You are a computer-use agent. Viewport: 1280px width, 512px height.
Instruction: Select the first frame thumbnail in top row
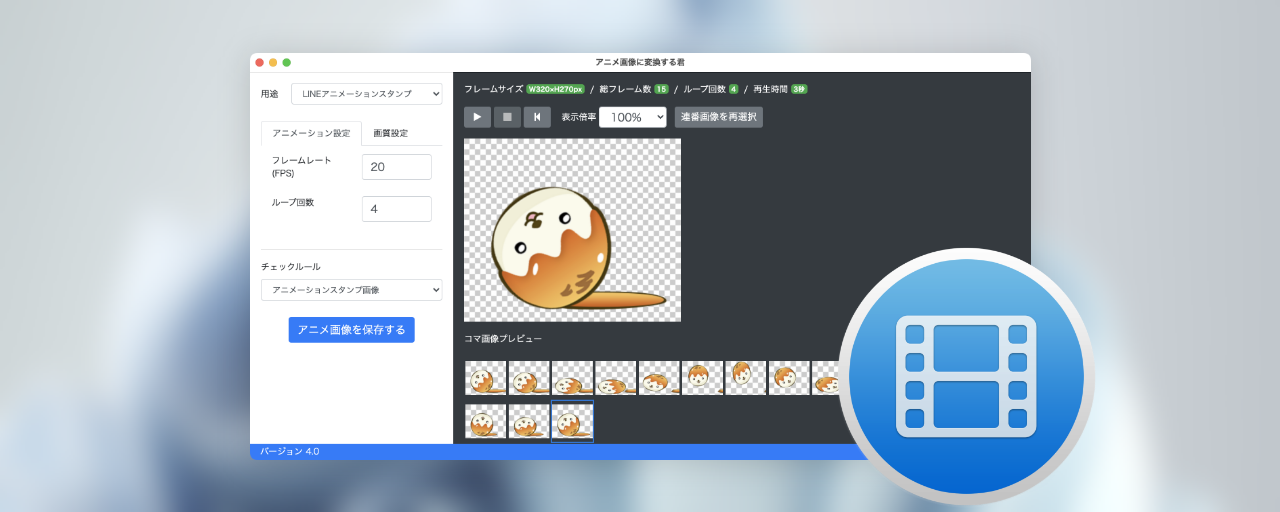485,378
